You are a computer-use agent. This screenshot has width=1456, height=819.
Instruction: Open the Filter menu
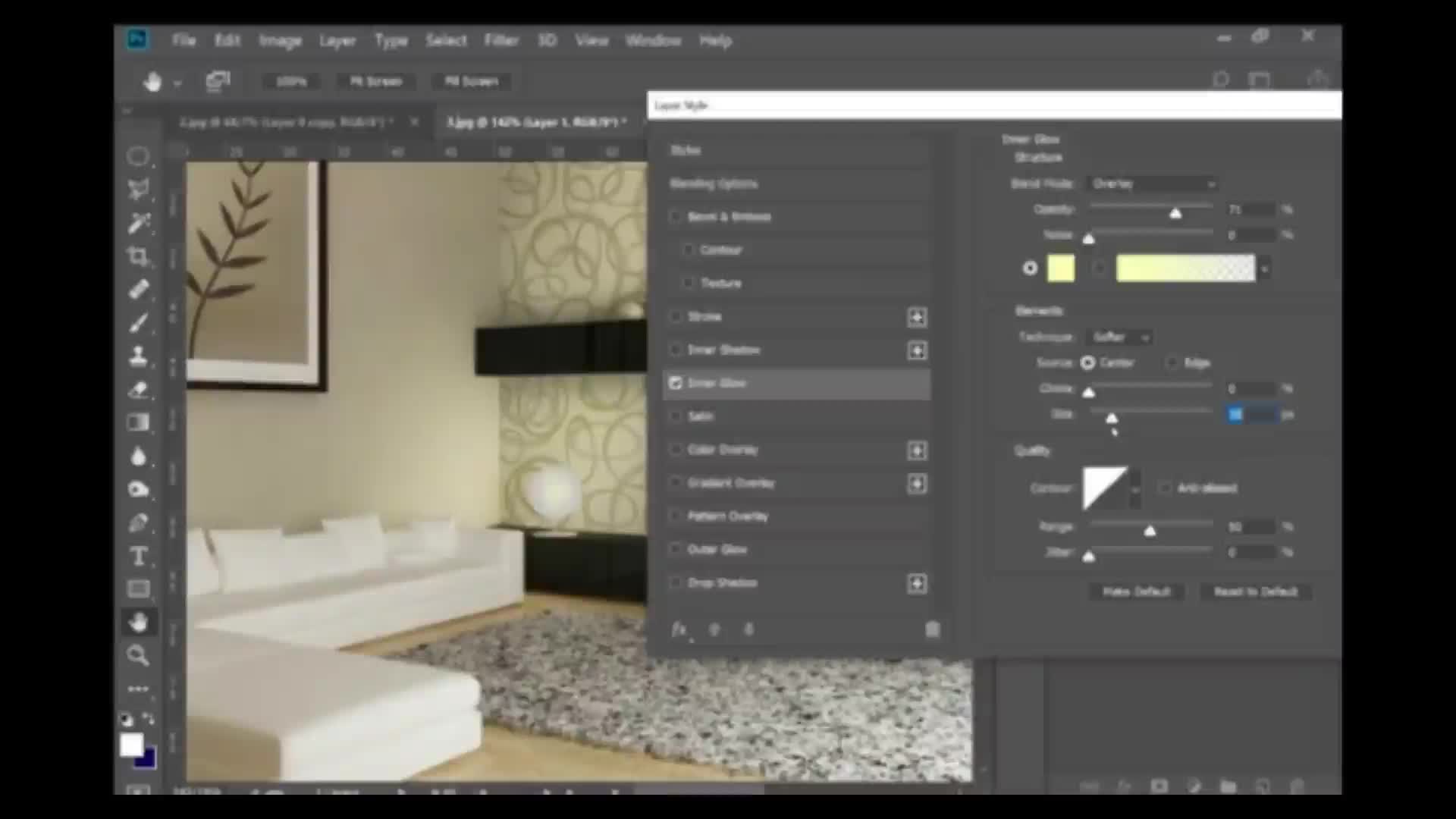(500, 40)
